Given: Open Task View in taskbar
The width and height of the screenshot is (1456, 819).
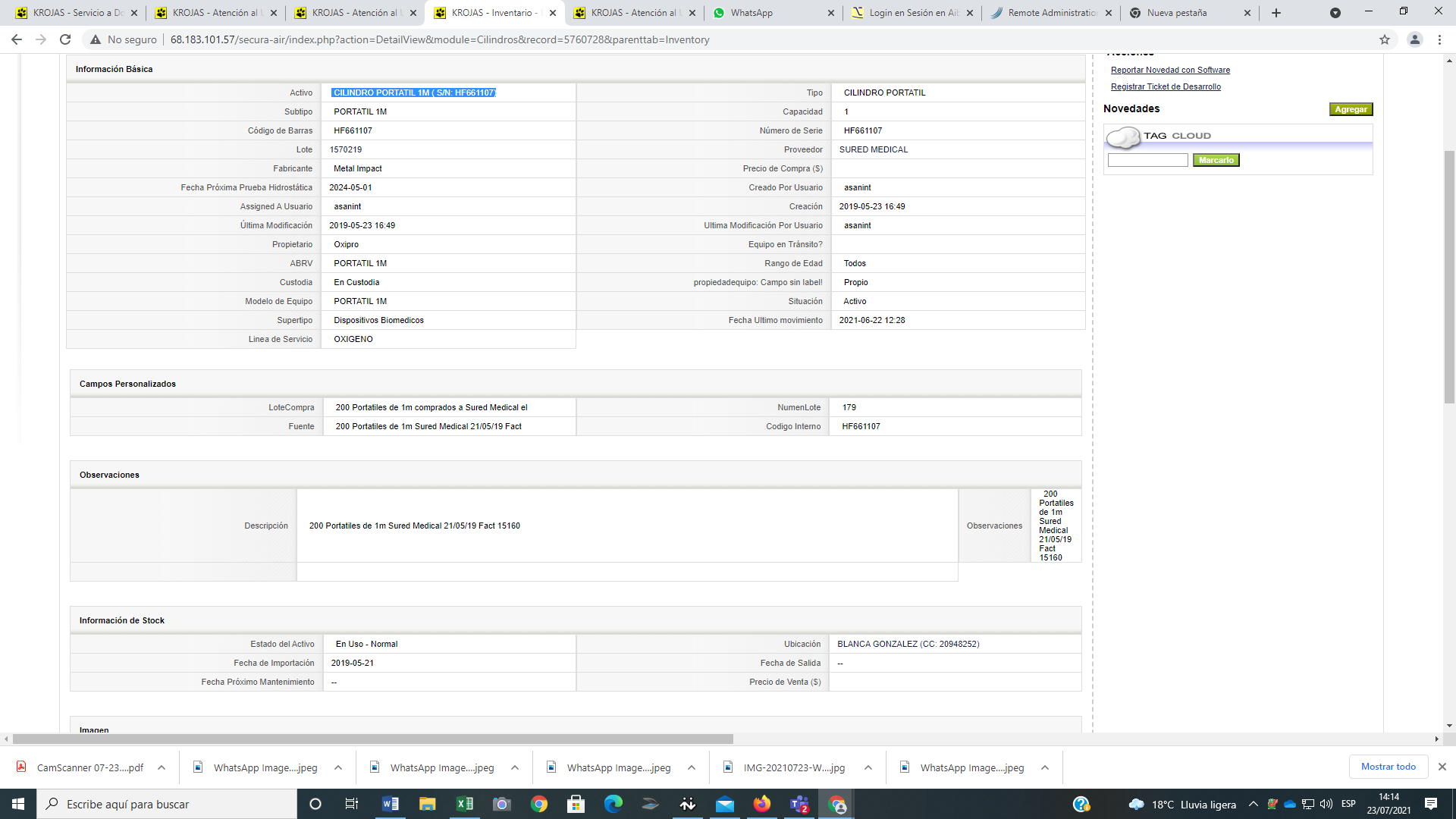Looking at the screenshot, I should (x=351, y=804).
